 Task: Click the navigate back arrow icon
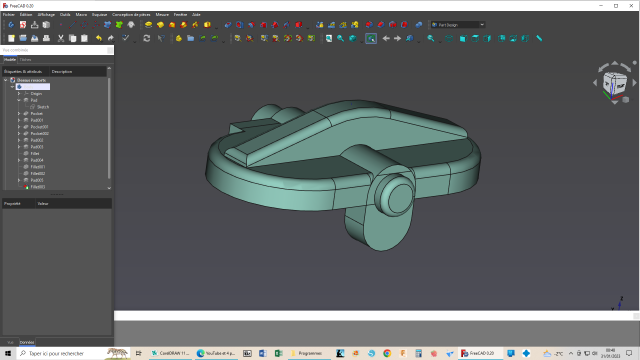click(386, 38)
